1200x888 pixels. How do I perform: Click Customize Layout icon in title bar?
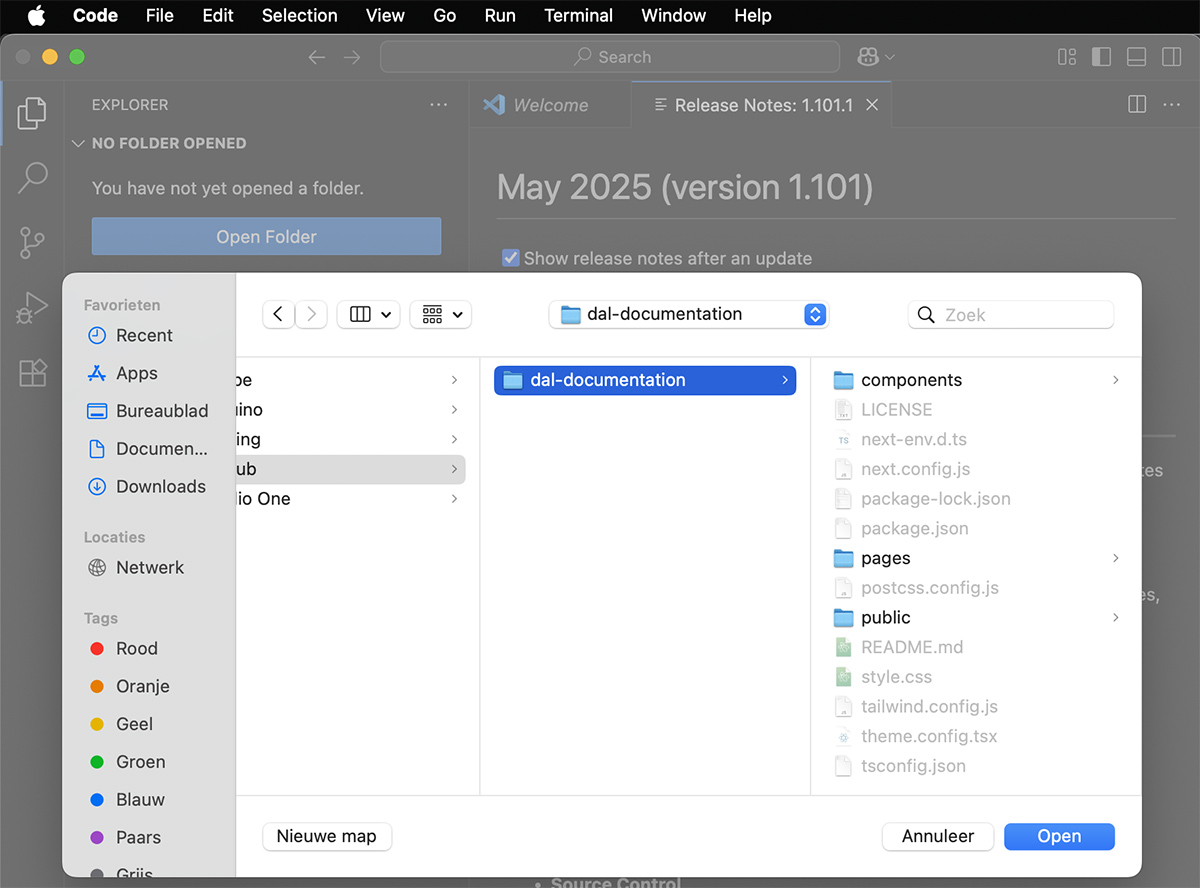point(1067,57)
